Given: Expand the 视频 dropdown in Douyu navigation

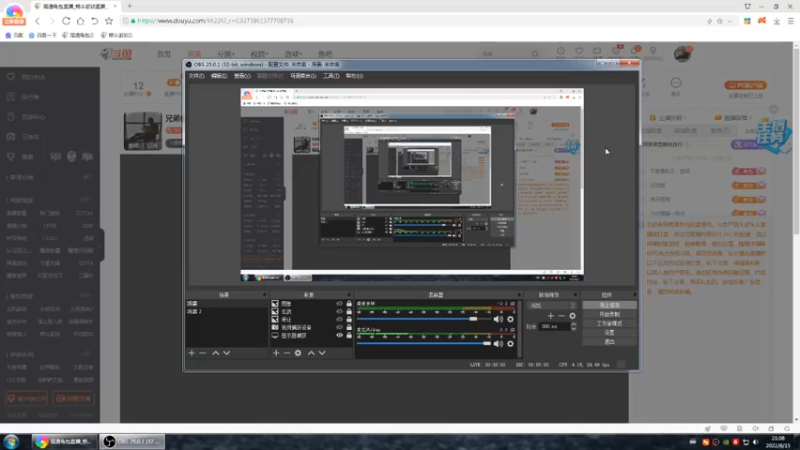Looking at the screenshot, I should click(x=259, y=54).
